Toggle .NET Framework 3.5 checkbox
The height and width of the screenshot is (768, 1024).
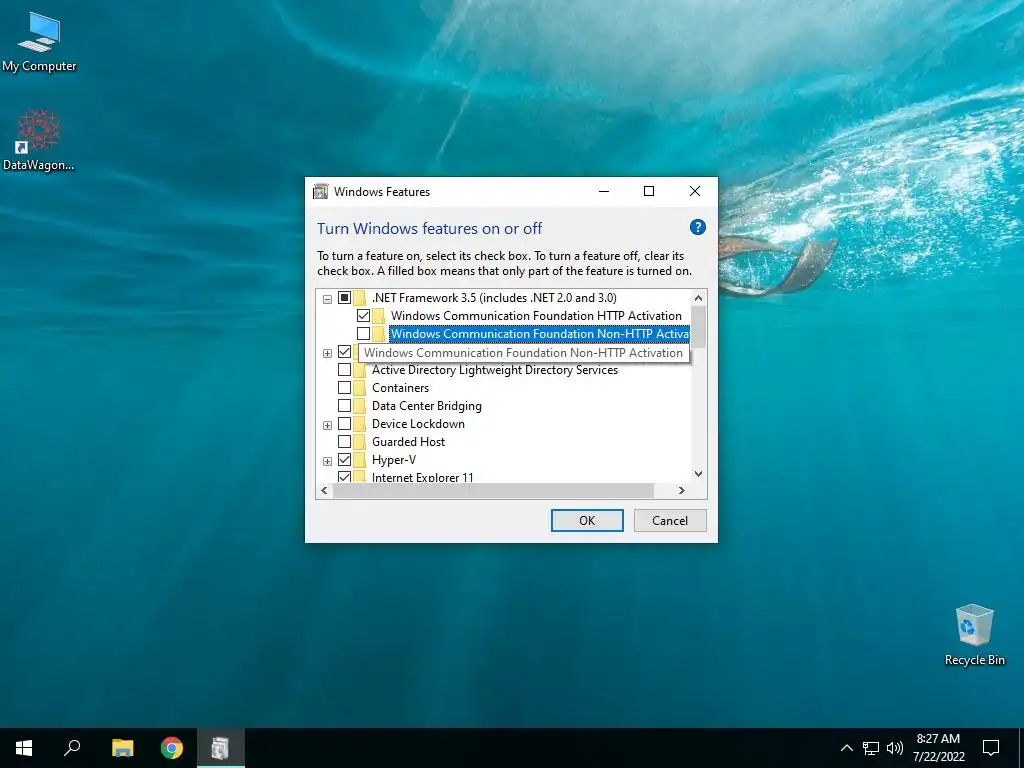344,298
